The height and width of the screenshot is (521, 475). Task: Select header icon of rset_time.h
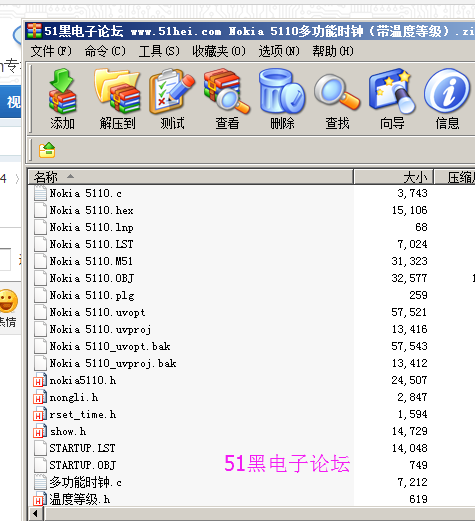(40, 414)
